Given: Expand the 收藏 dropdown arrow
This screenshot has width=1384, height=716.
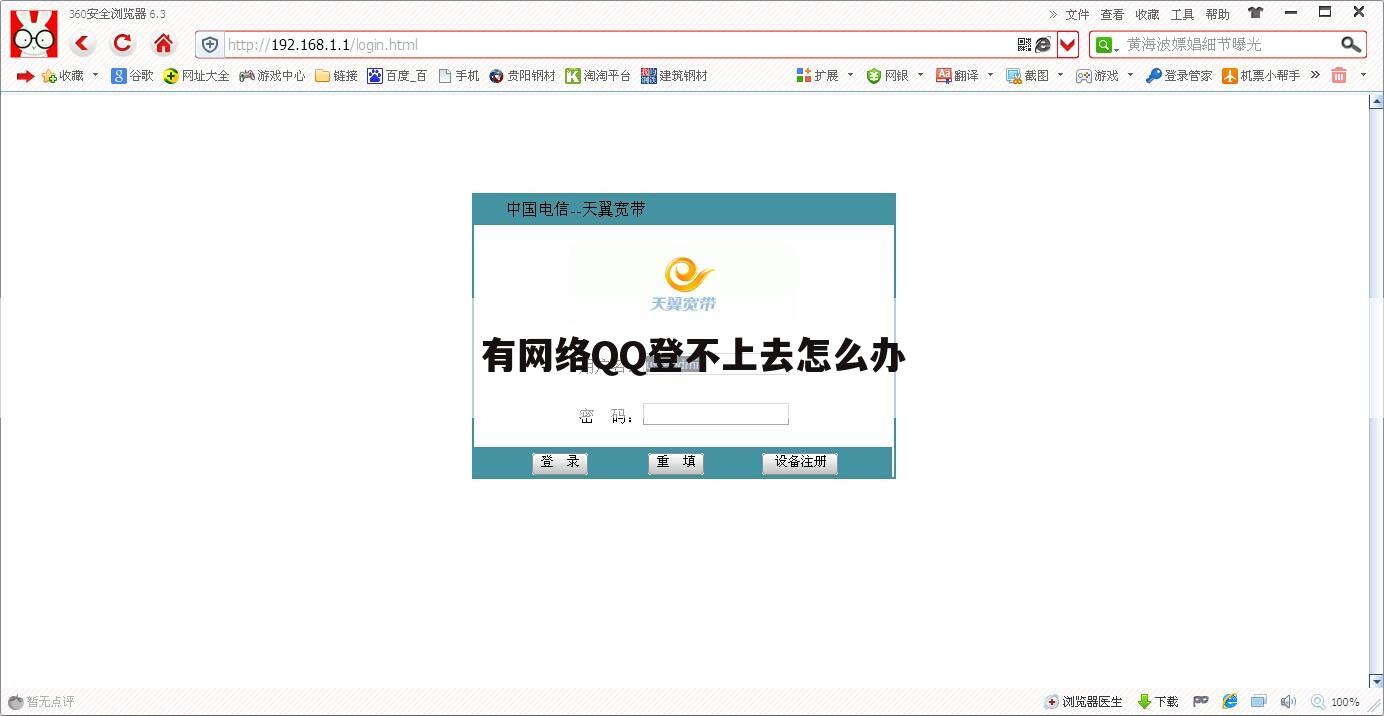Looking at the screenshot, I should pos(96,75).
